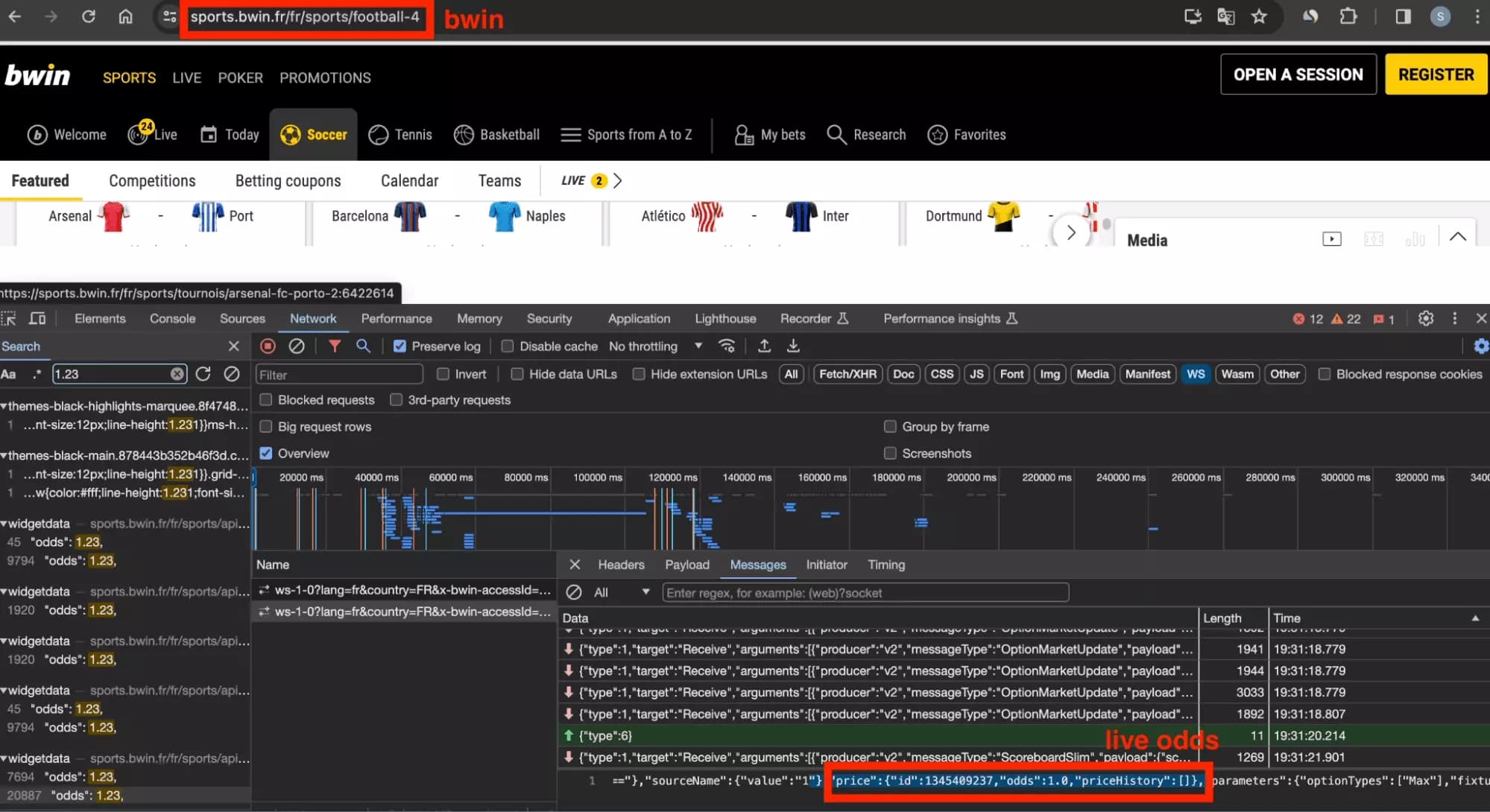Go to browser home icon
This screenshot has height=812, width=1490.
pos(125,16)
